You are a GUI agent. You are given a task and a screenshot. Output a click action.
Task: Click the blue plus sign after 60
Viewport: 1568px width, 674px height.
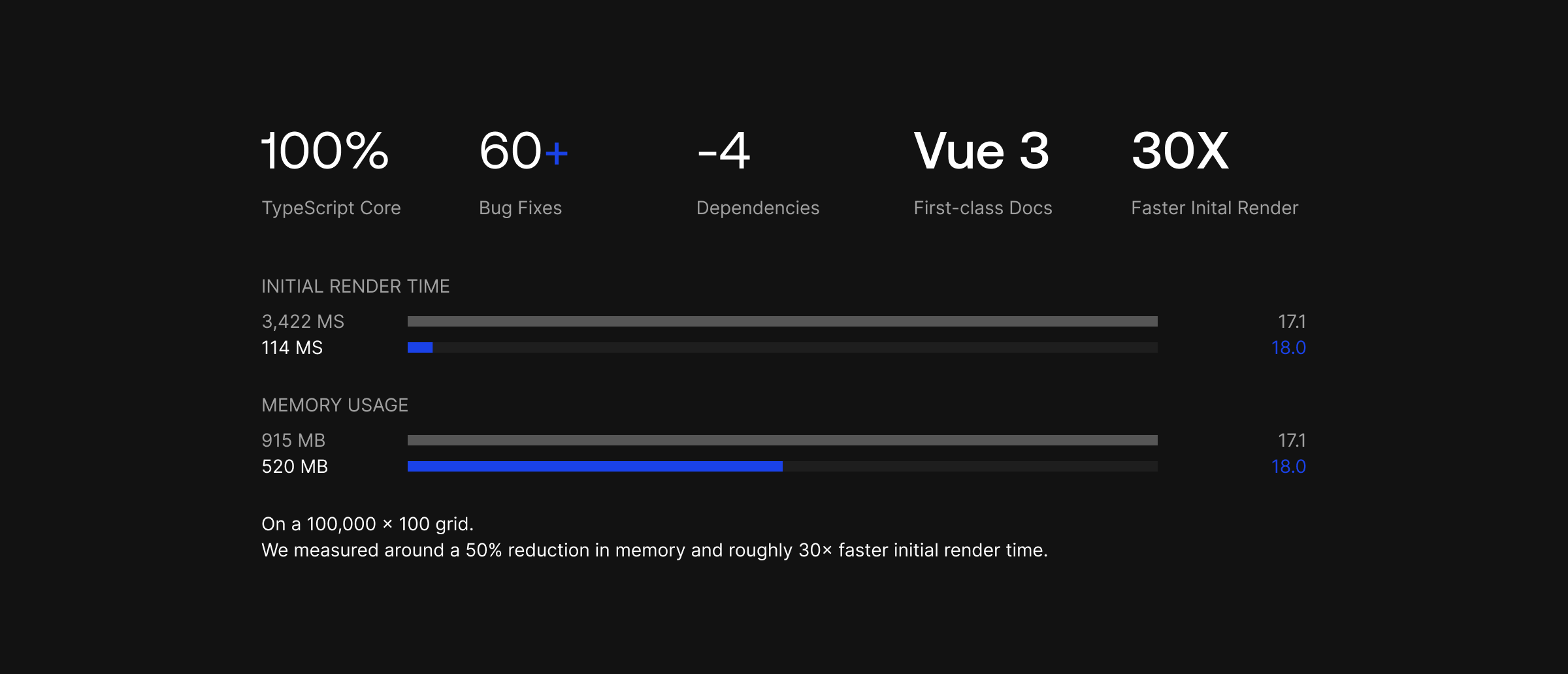[x=557, y=153]
